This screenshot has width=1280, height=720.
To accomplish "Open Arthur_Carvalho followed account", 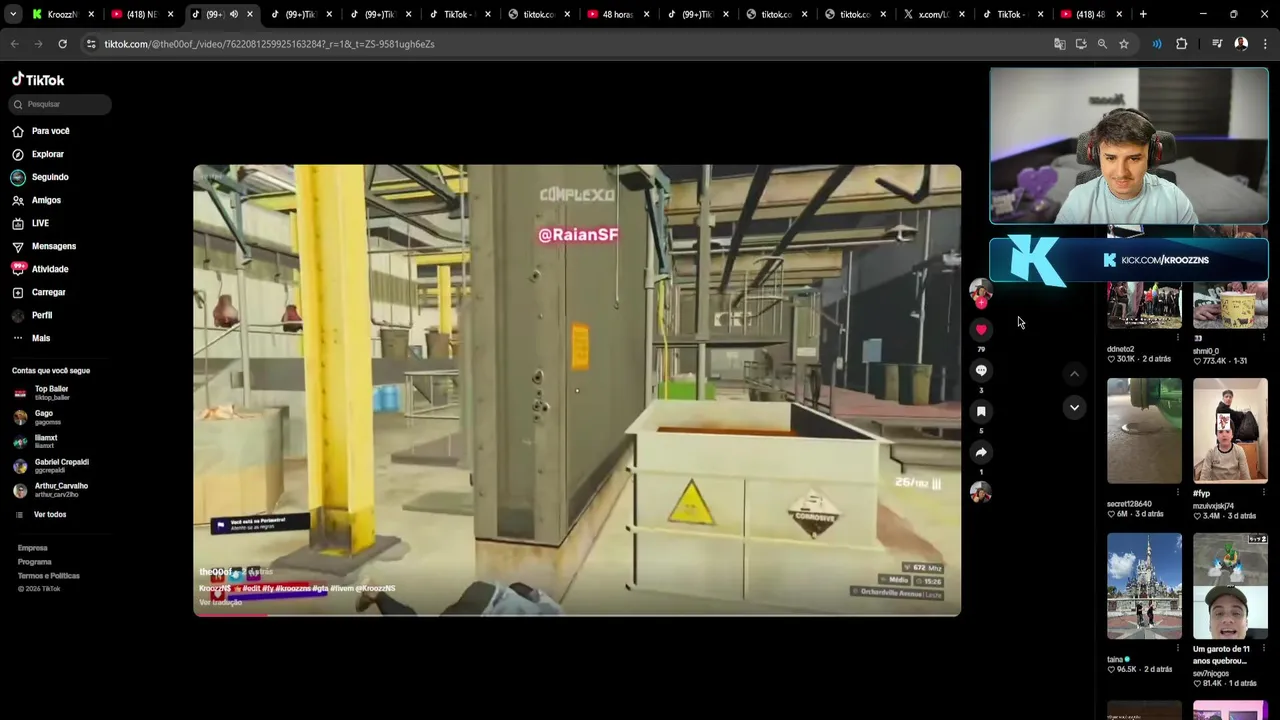I will pos(50,489).
